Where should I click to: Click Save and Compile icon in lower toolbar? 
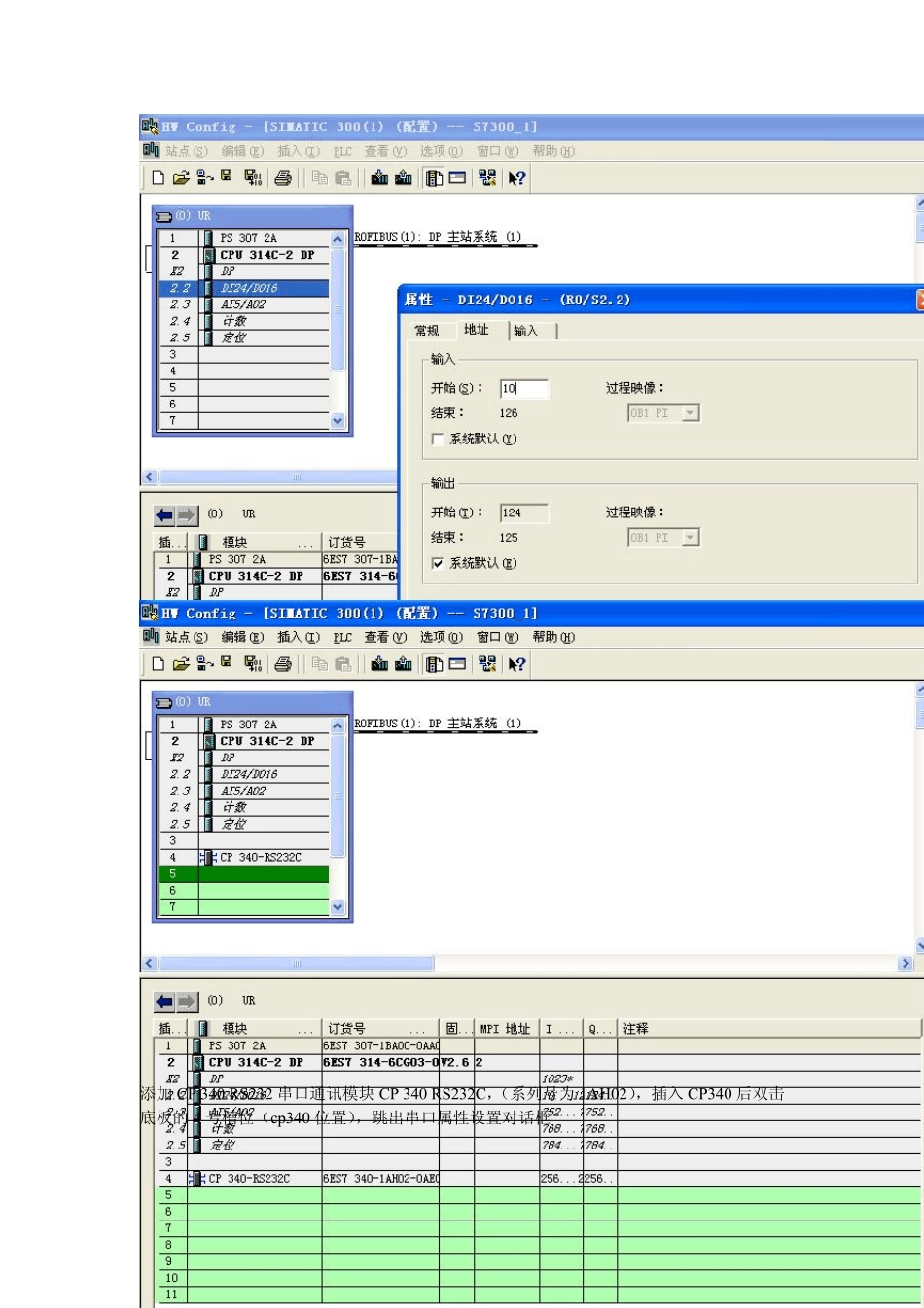(x=253, y=664)
